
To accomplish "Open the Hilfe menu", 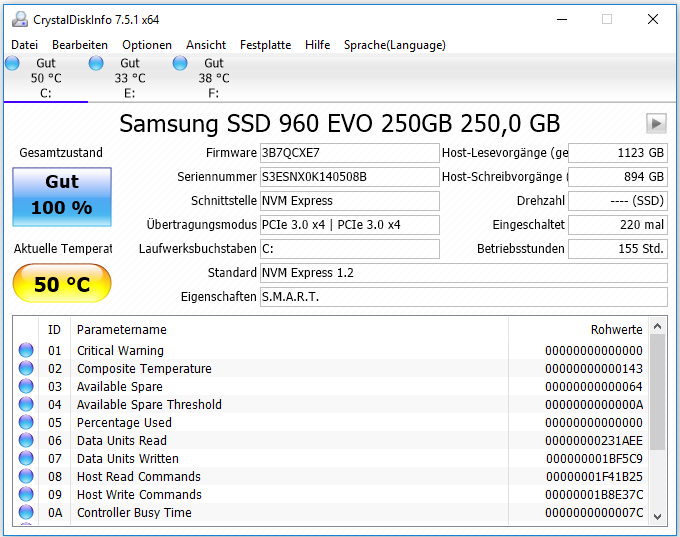I will coord(317,45).
